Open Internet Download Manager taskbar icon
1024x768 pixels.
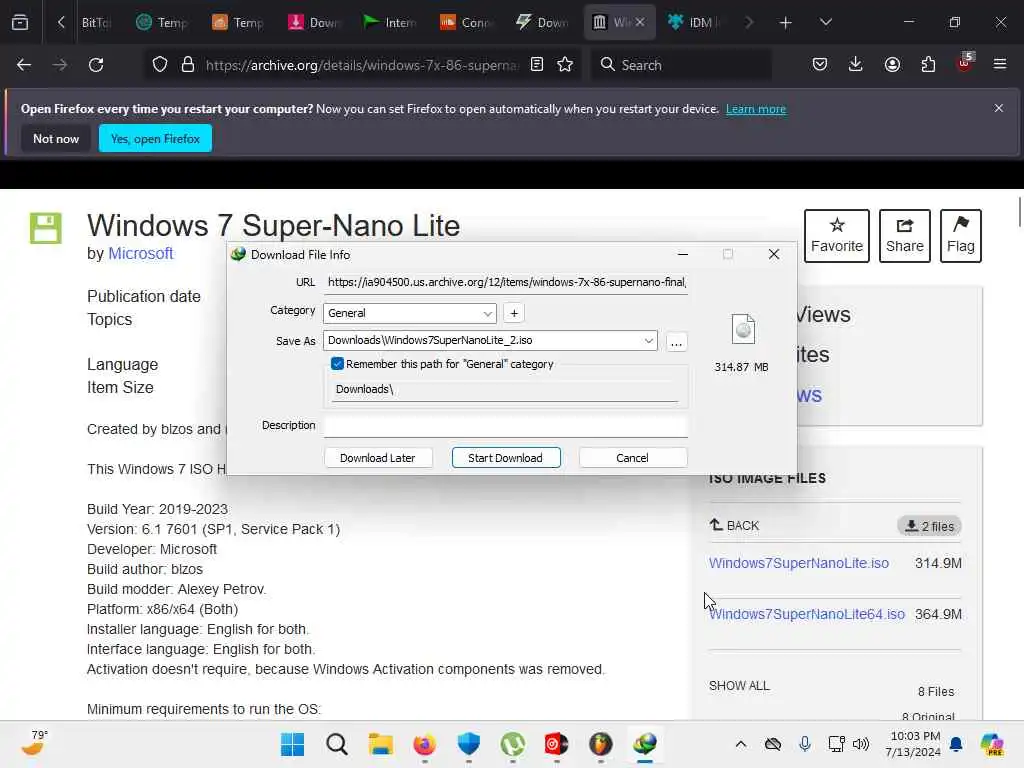(x=645, y=744)
